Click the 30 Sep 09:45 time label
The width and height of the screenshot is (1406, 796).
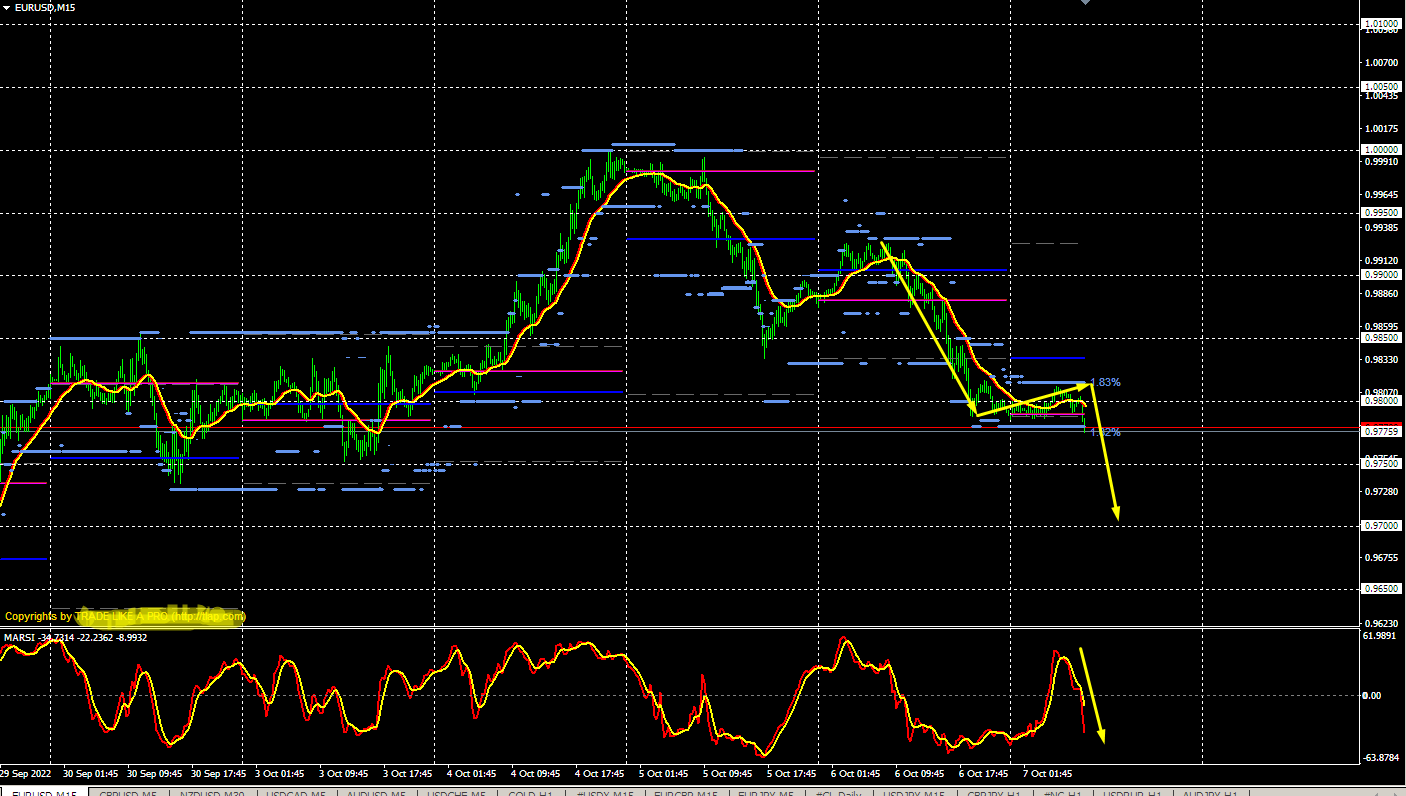[x=156, y=774]
